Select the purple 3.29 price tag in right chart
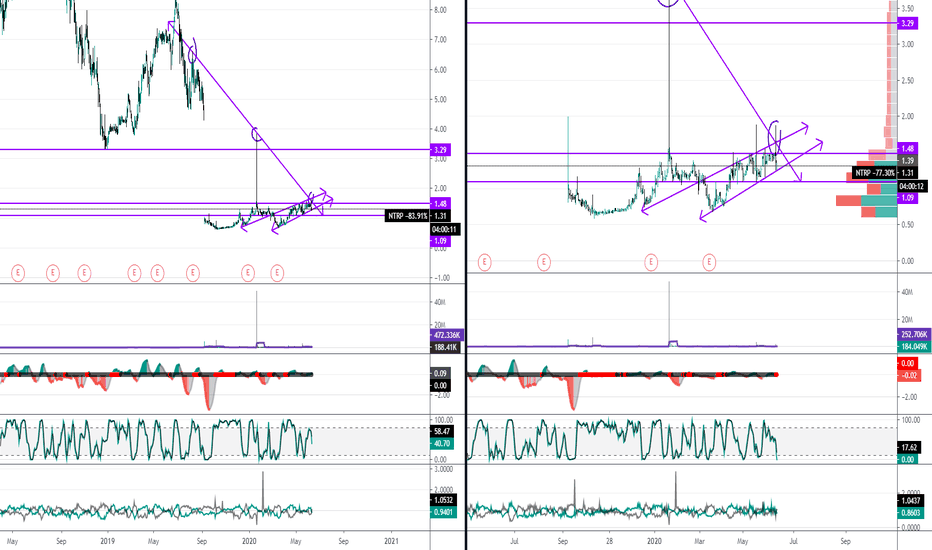Screen dimensions: 932x550 point(907,23)
